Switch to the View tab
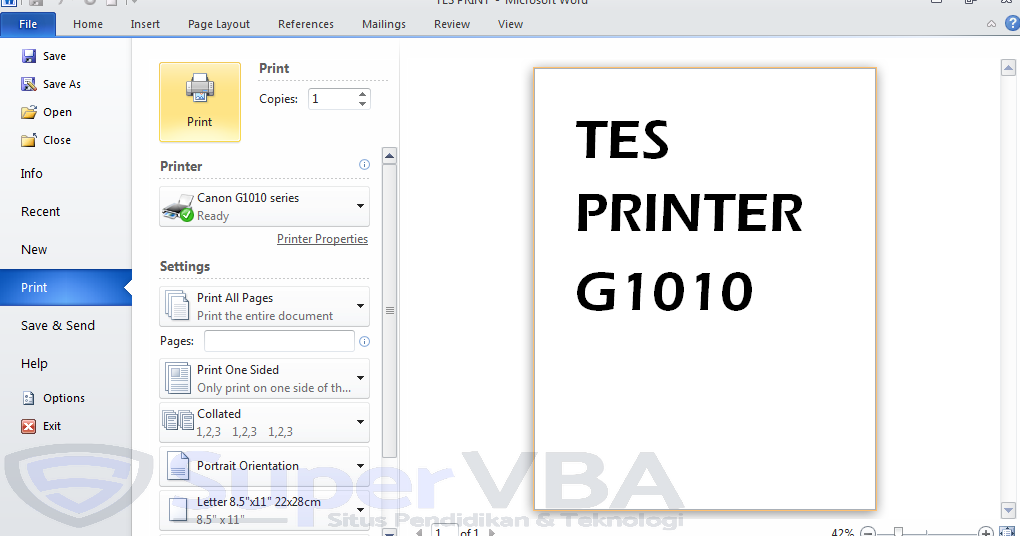 [x=511, y=24]
